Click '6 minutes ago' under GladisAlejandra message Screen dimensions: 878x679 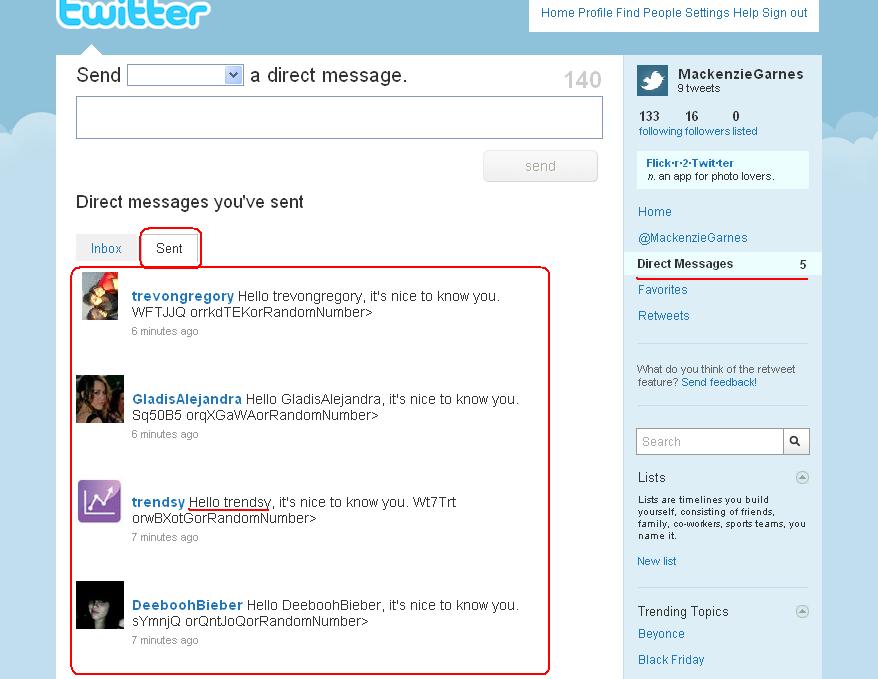[x=165, y=434]
